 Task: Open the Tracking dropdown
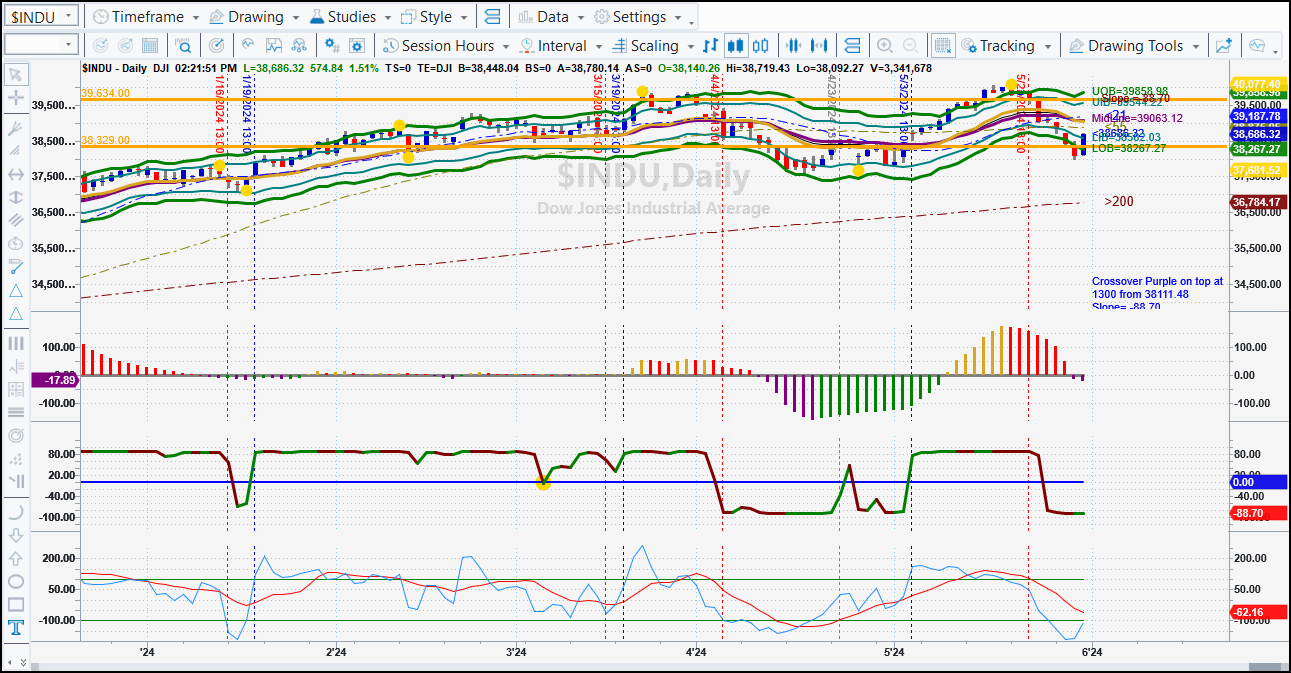coord(1007,46)
